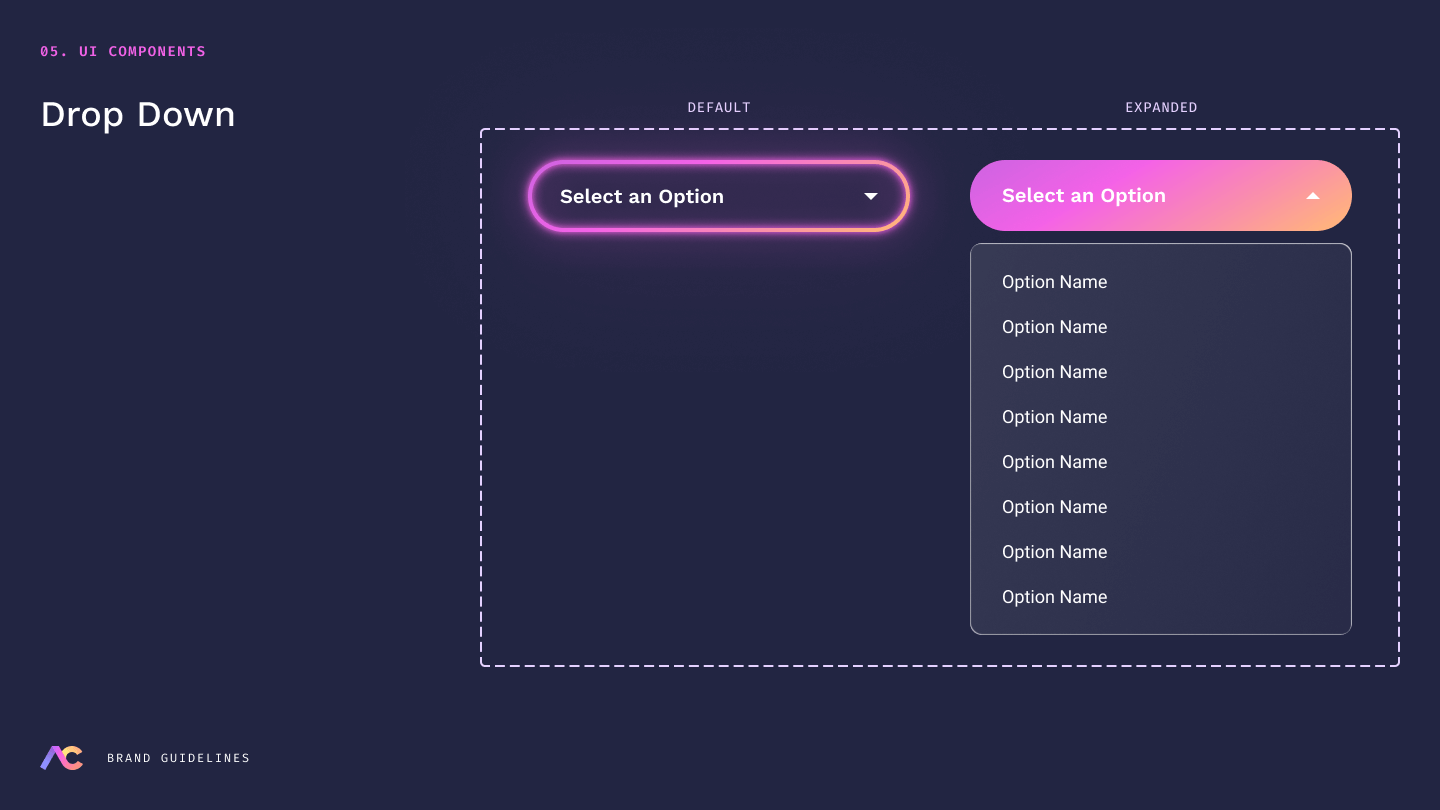Image resolution: width=1440 pixels, height=810 pixels.
Task: Open the outlined default Select an Option dropdown
Action: 719,196
